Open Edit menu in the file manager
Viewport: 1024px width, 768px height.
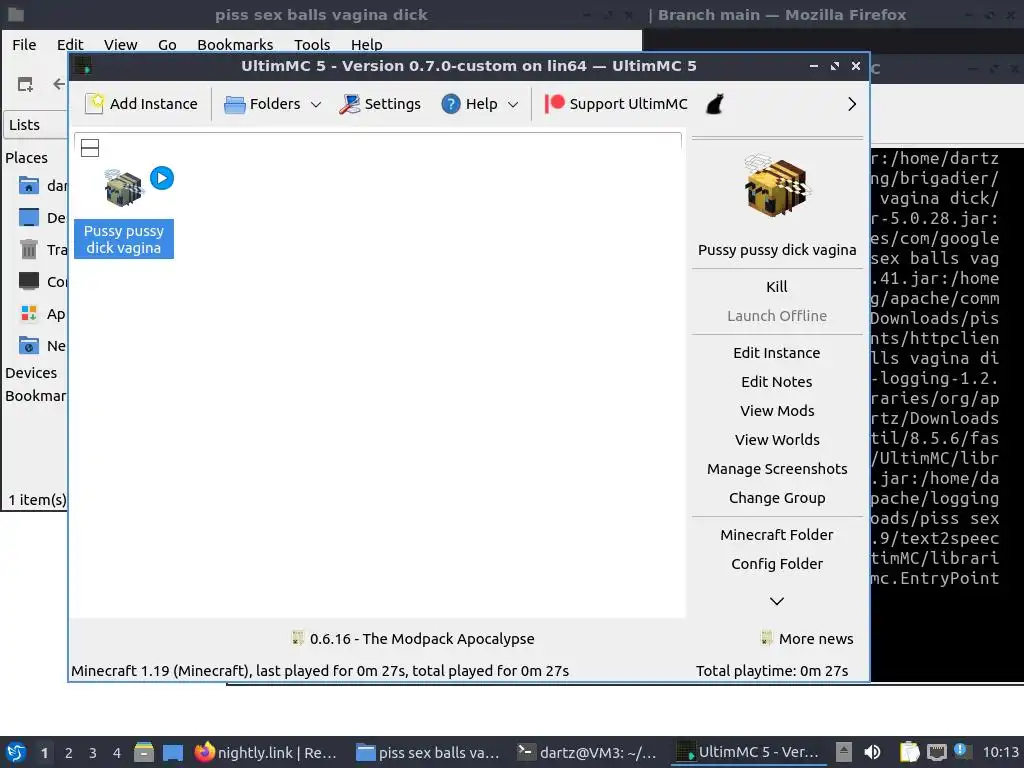pyautogui.click(x=70, y=44)
